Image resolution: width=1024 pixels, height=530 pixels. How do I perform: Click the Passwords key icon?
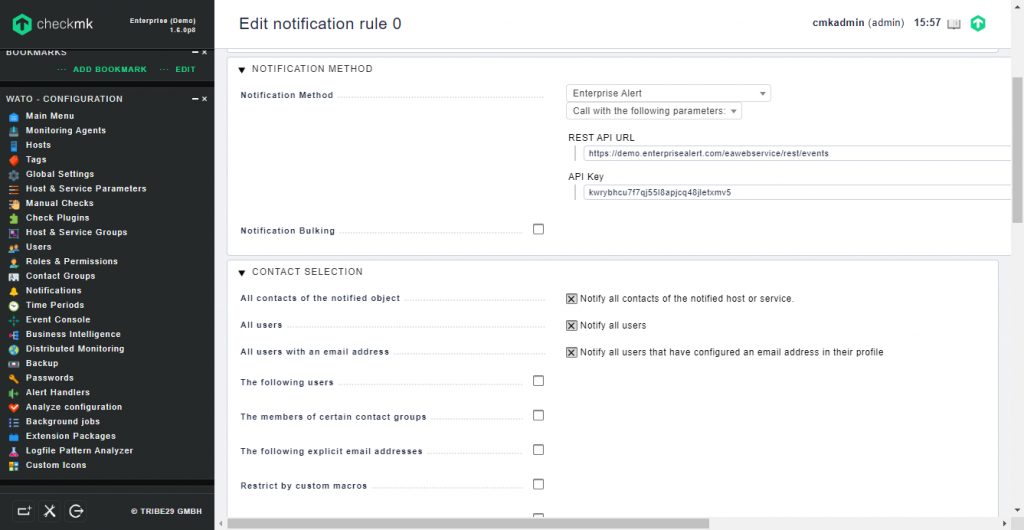point(14,379)
